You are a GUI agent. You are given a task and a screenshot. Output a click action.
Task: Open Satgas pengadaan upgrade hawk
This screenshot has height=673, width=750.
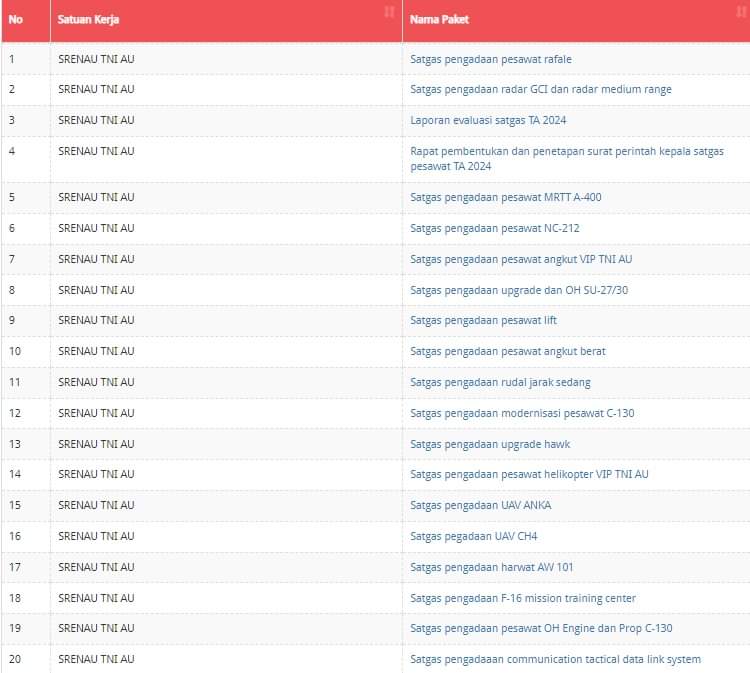coord(490,444)
